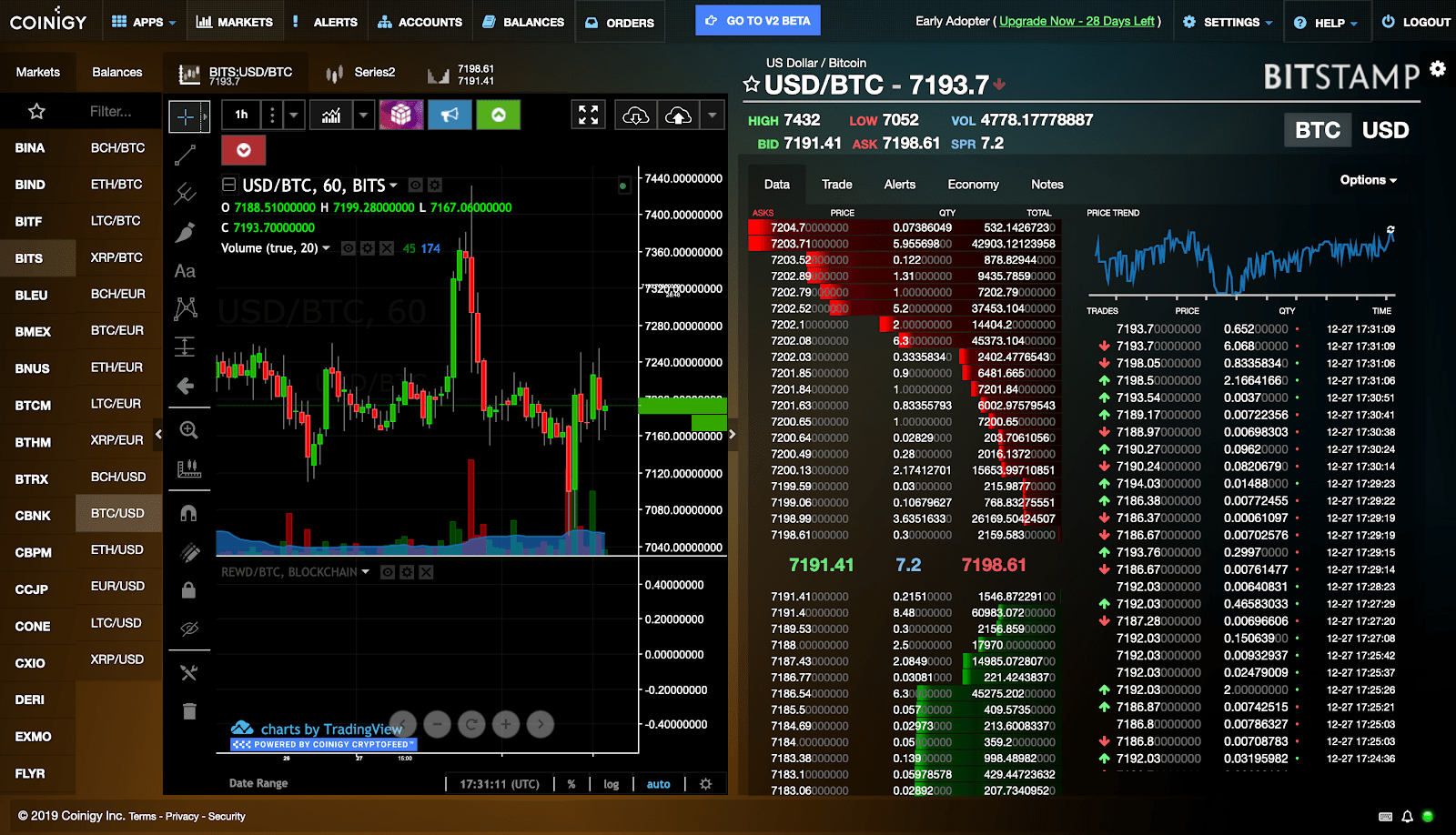Click Upgrade Now - 28 Days Left link
Screen dimensions: 1456x835
[1077, 21]
